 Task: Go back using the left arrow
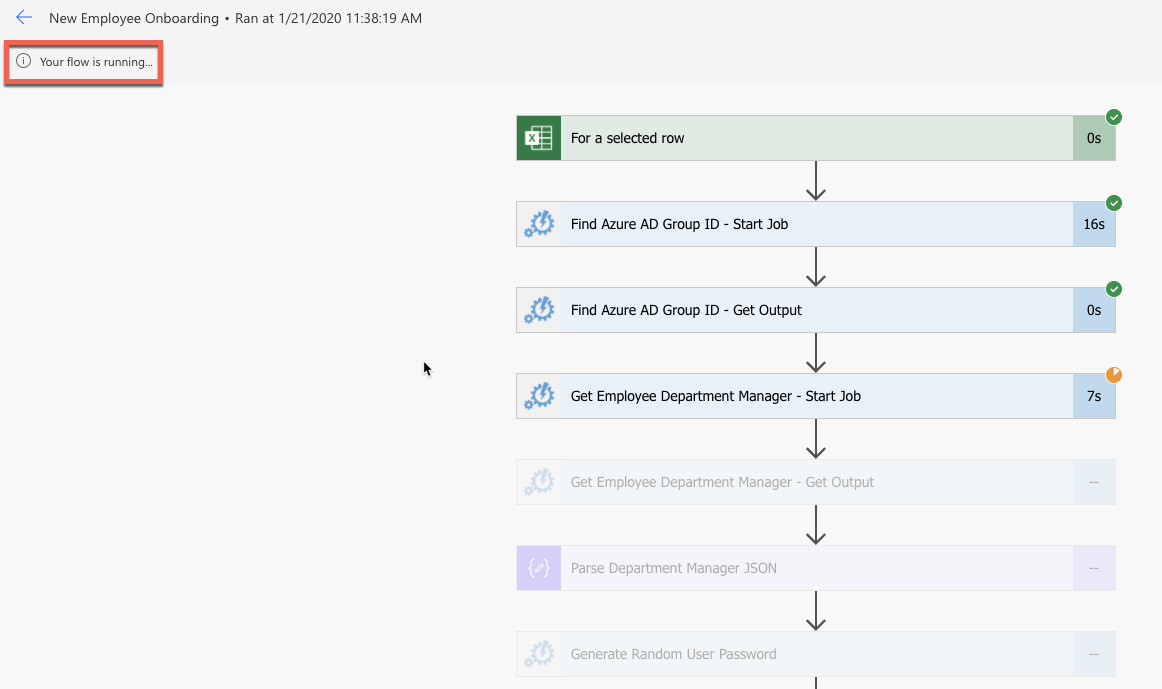pos(24,17)
